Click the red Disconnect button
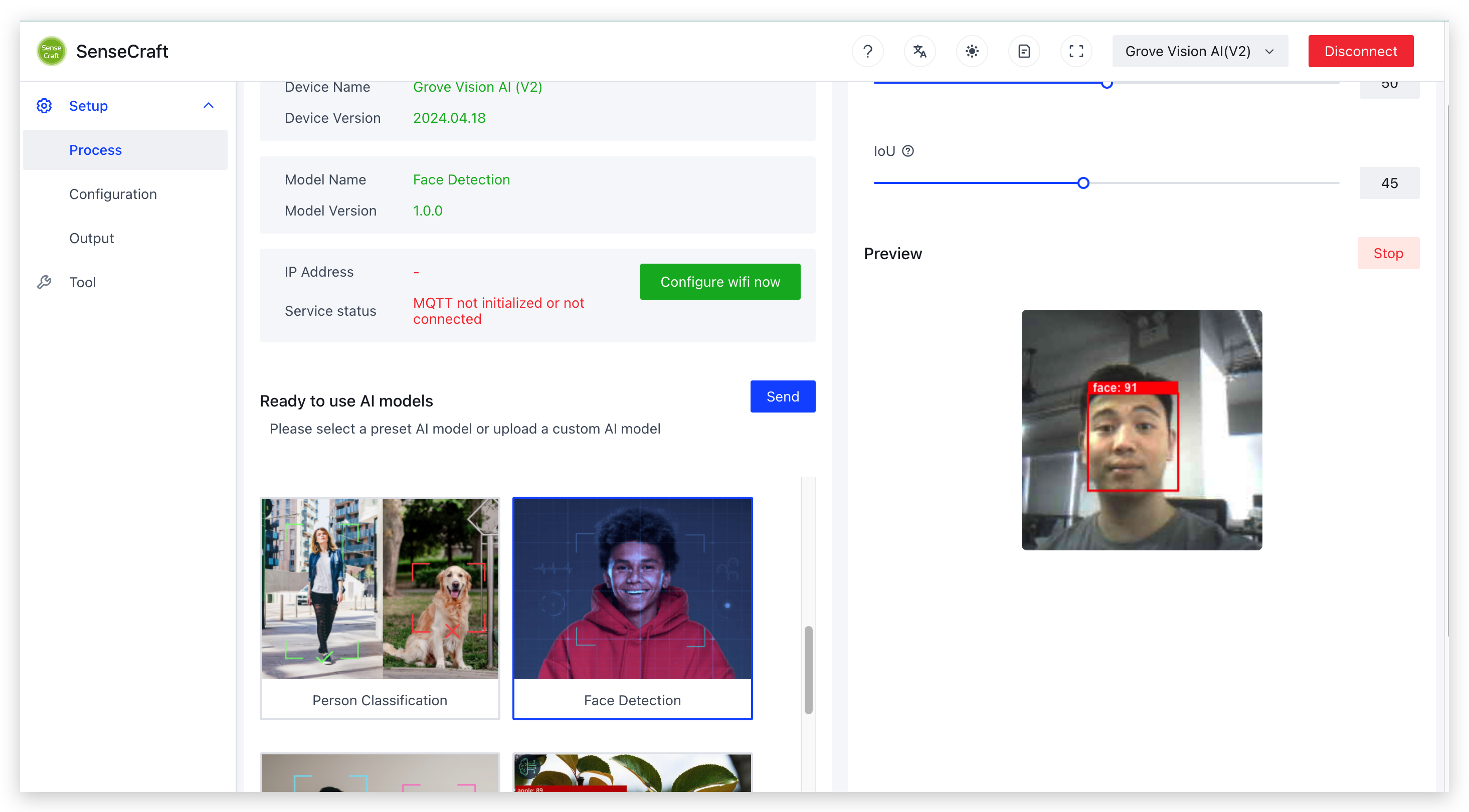Image resolution: width=1469 pixels, height=812 pixels. tap(1360, 51)
